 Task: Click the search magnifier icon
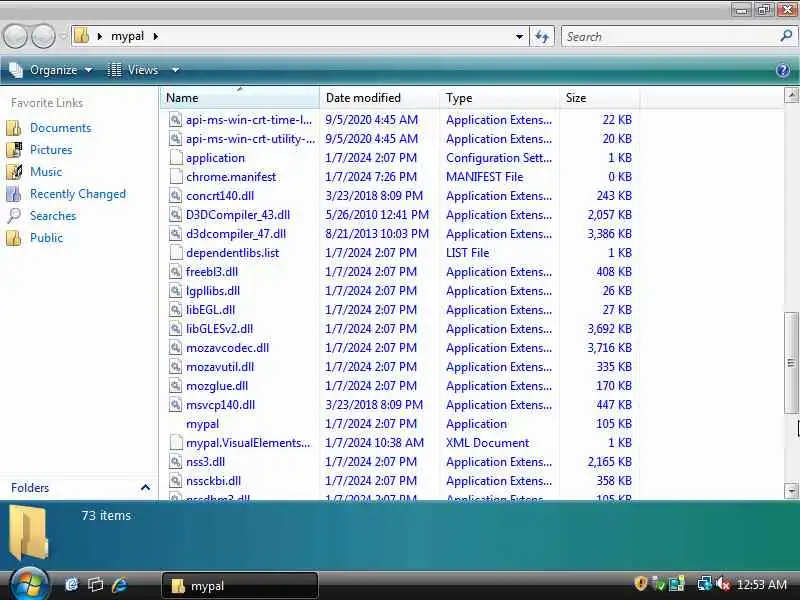click(x=786, y=36)
